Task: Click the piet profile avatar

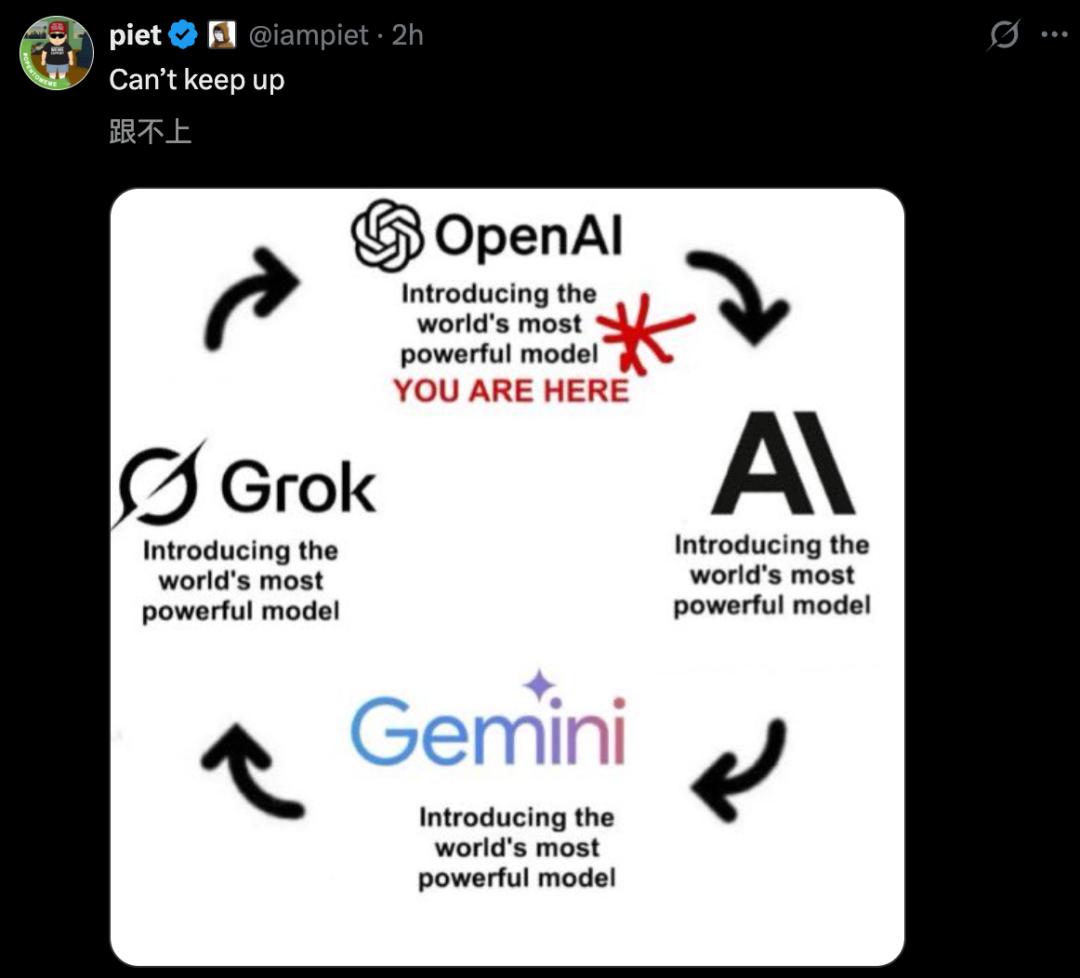Action: (x=56, y=53)
